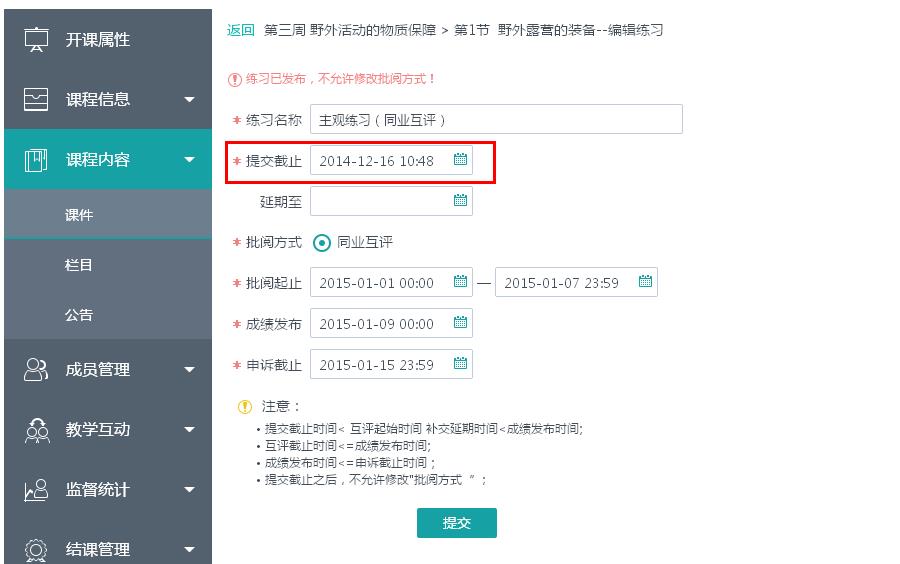Open calendar picker for 延期至 field
The width and height of the screenshot is (900, 564).
coord(460,201)
